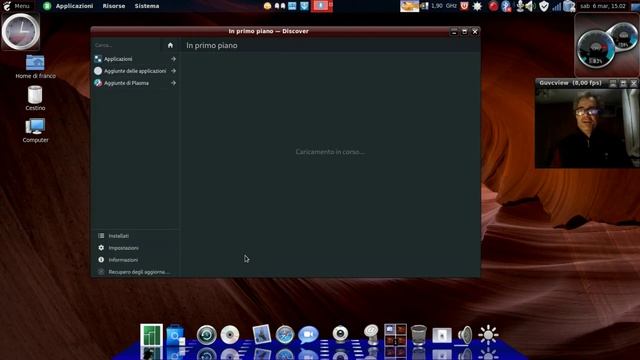Open the Menu button in top panel
640x360 pixels.
tap(16, 6)
